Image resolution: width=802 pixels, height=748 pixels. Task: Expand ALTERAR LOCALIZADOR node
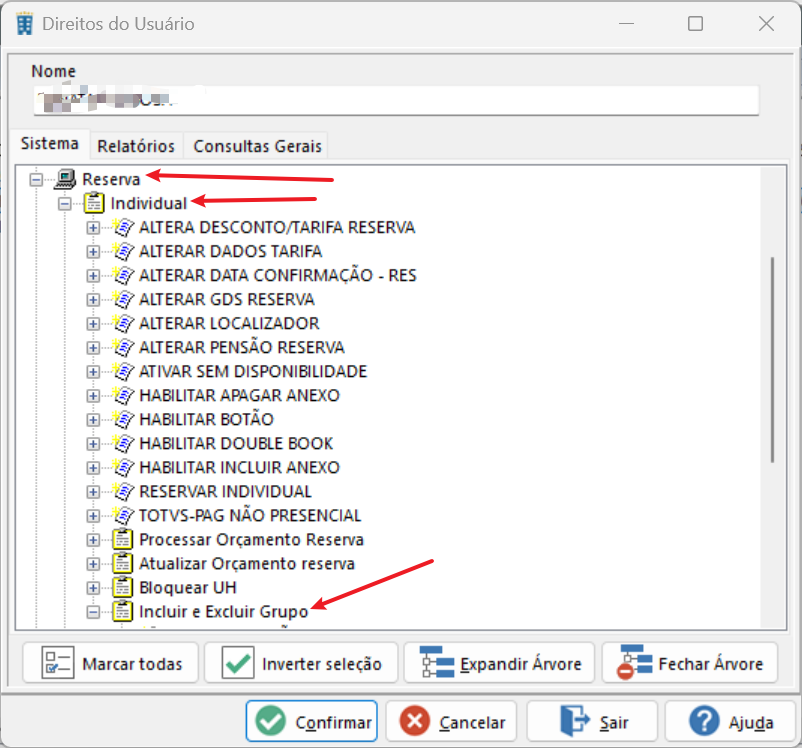coord(93,324)
